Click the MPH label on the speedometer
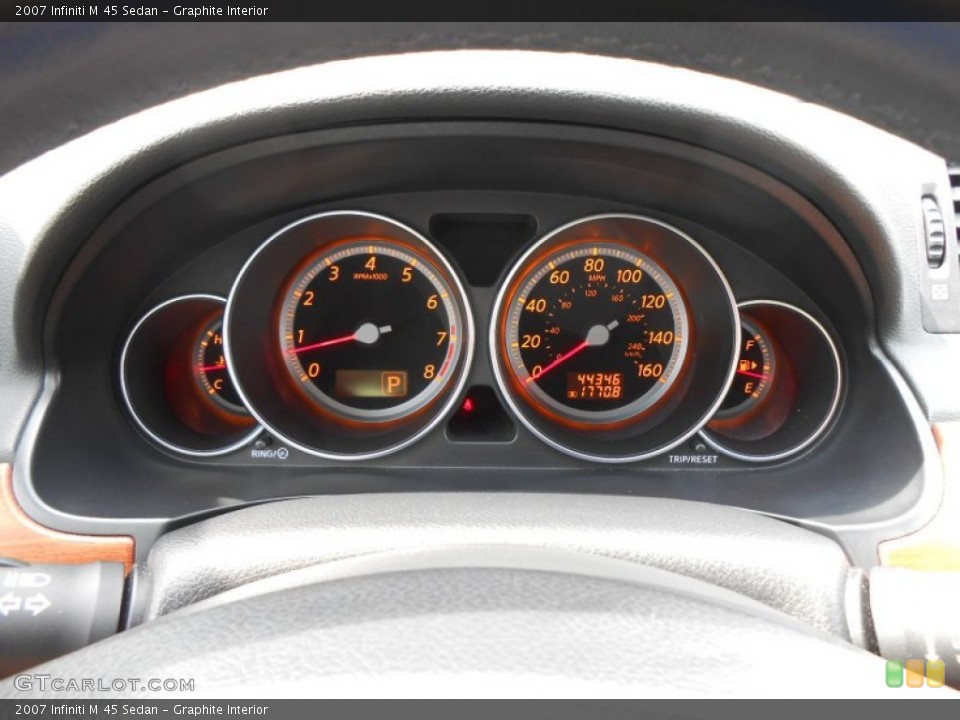 (x=596, y=279)
